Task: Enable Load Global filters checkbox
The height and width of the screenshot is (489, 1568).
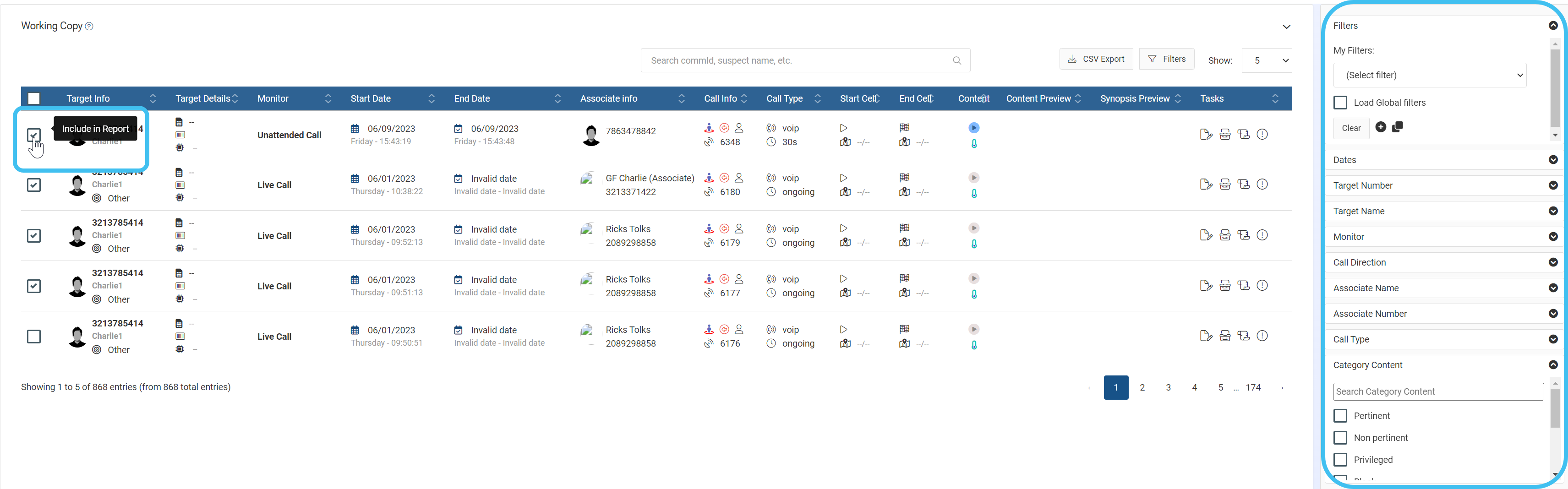Action: [x=1340, y=103]
